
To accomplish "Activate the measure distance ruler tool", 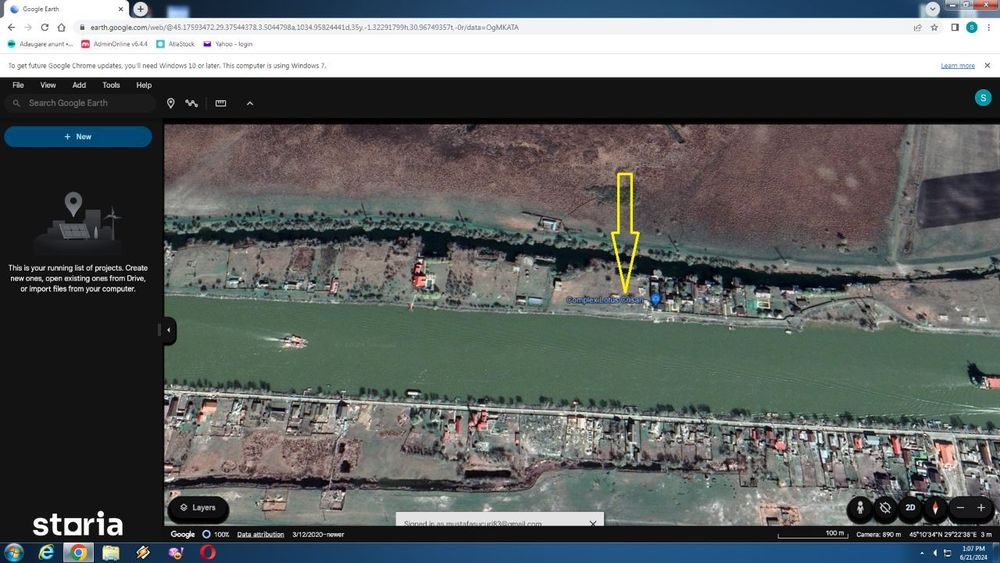I will (221, 103).
